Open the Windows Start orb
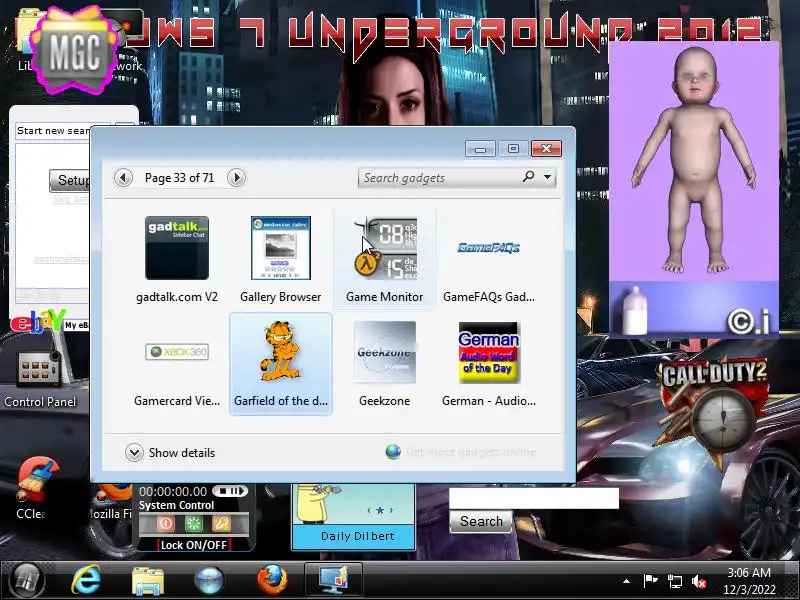This screenshot has width=800, height=600. [26, 580]
